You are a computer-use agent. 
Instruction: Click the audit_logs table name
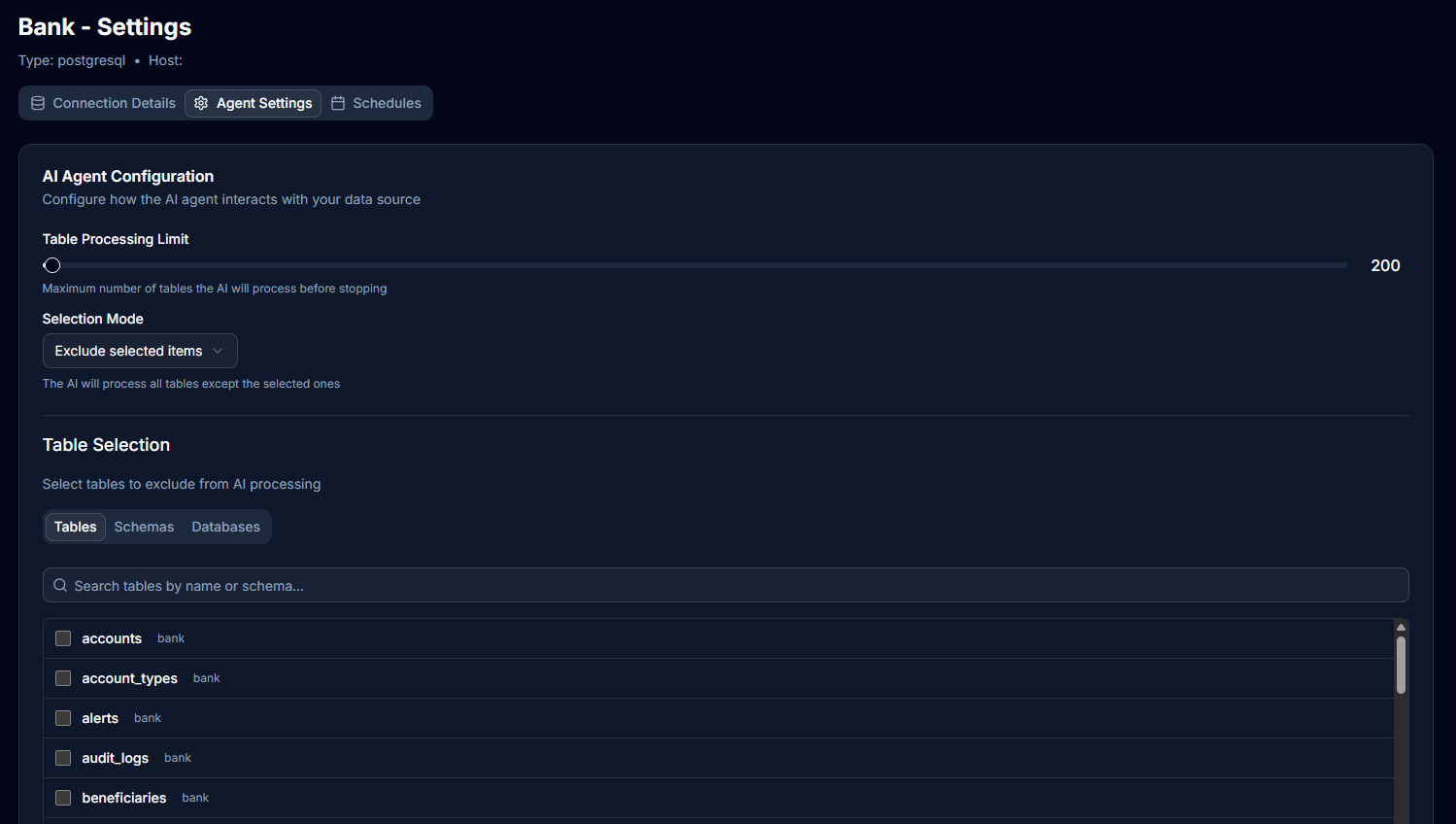coord(115,758)
